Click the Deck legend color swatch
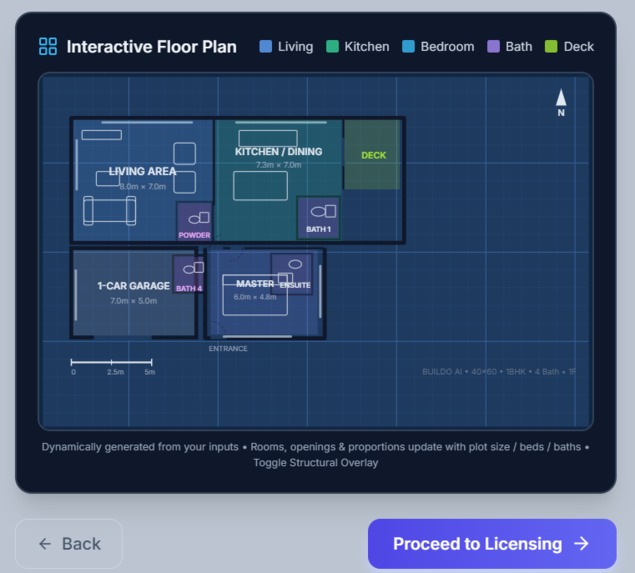Image resolution: width=635 pixels, height=573 pixels. coord(551,47)
